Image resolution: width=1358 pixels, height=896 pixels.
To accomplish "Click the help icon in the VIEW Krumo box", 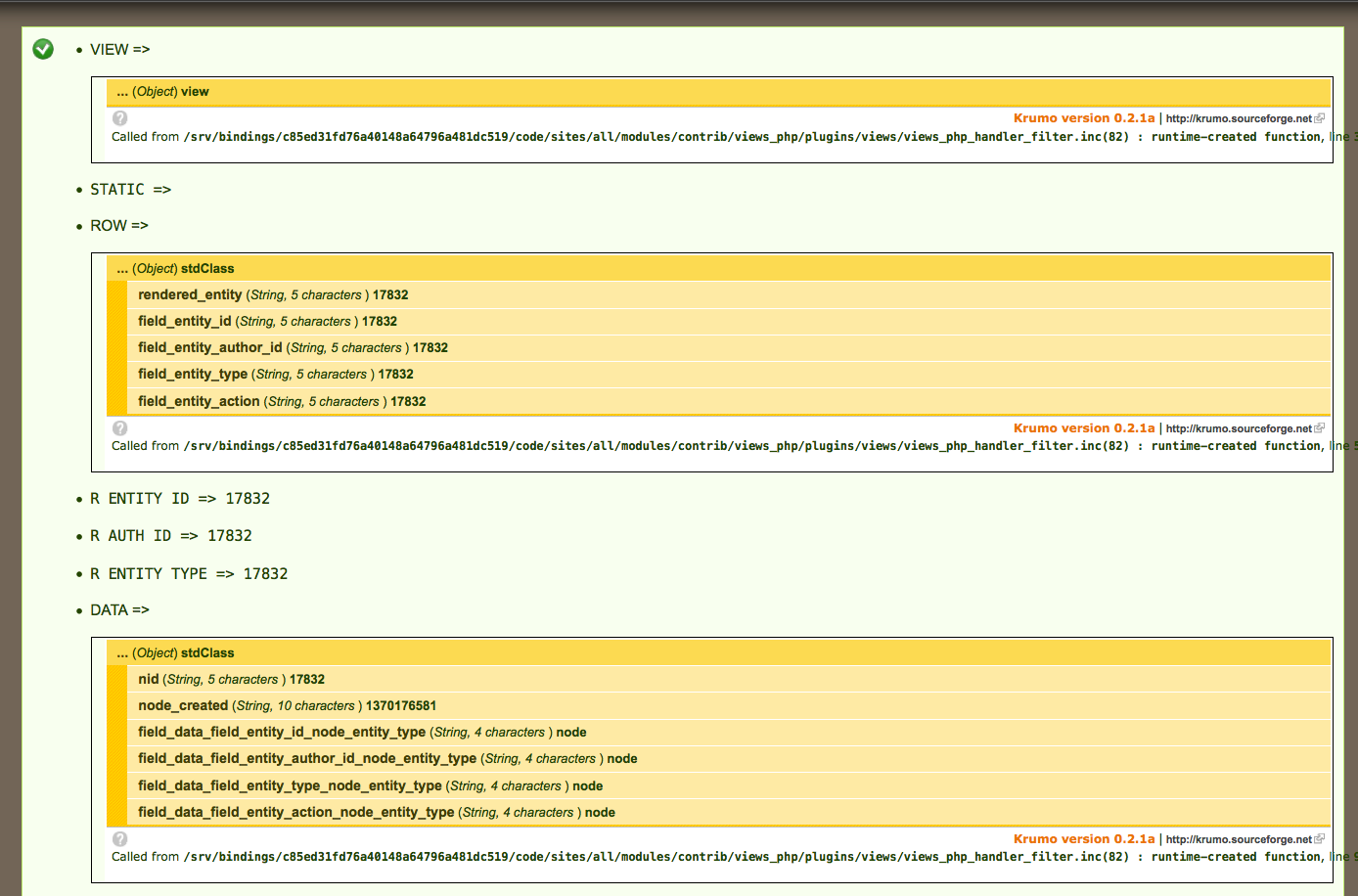I will [120, 118].
